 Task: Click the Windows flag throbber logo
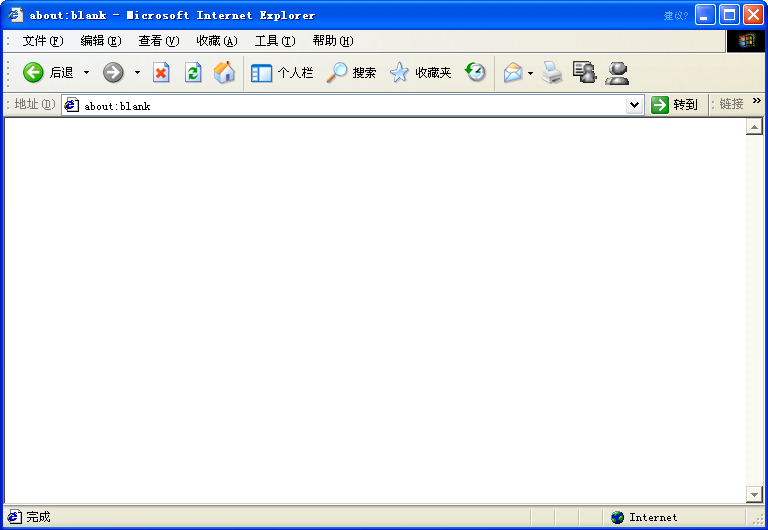click(746, 41)
